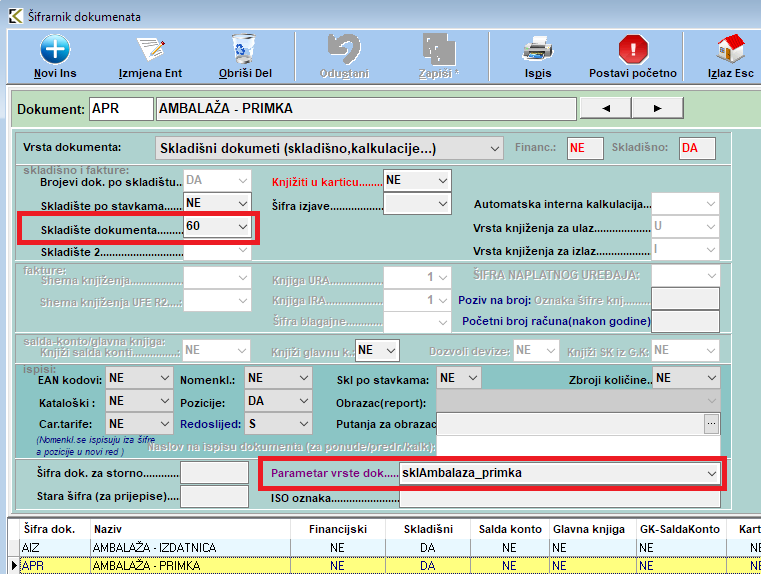Image resolution: width=761 pixels, height=574 pixels.
Task: Click the Šifrarnik dokumenata window icon
Action: coord(16,16)
